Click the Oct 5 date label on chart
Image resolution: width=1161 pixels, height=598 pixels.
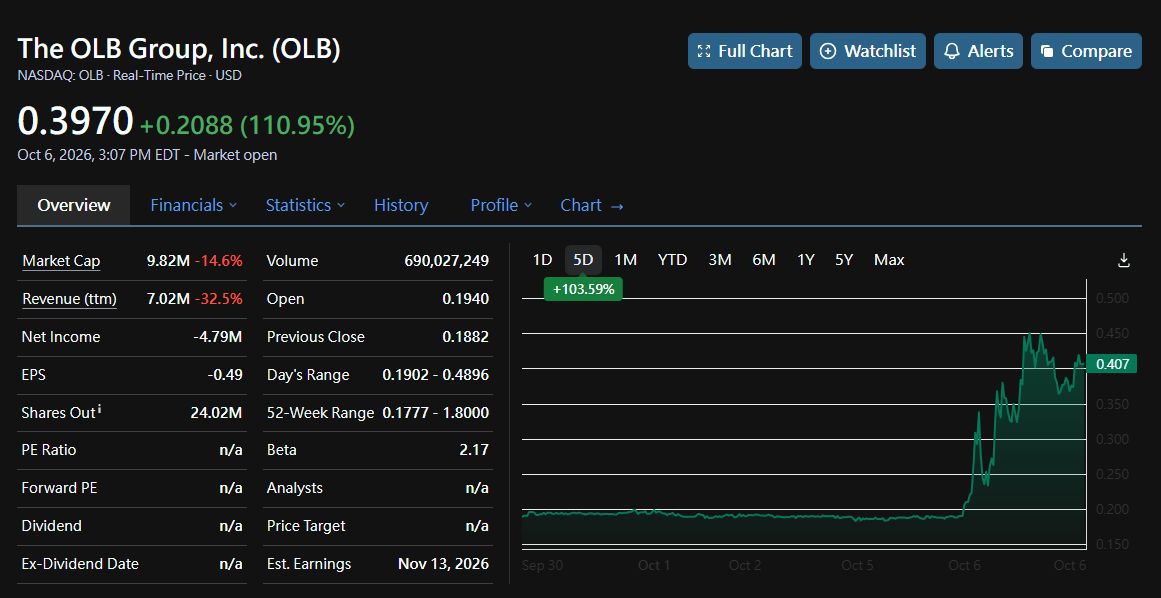(x=857, y=565)
